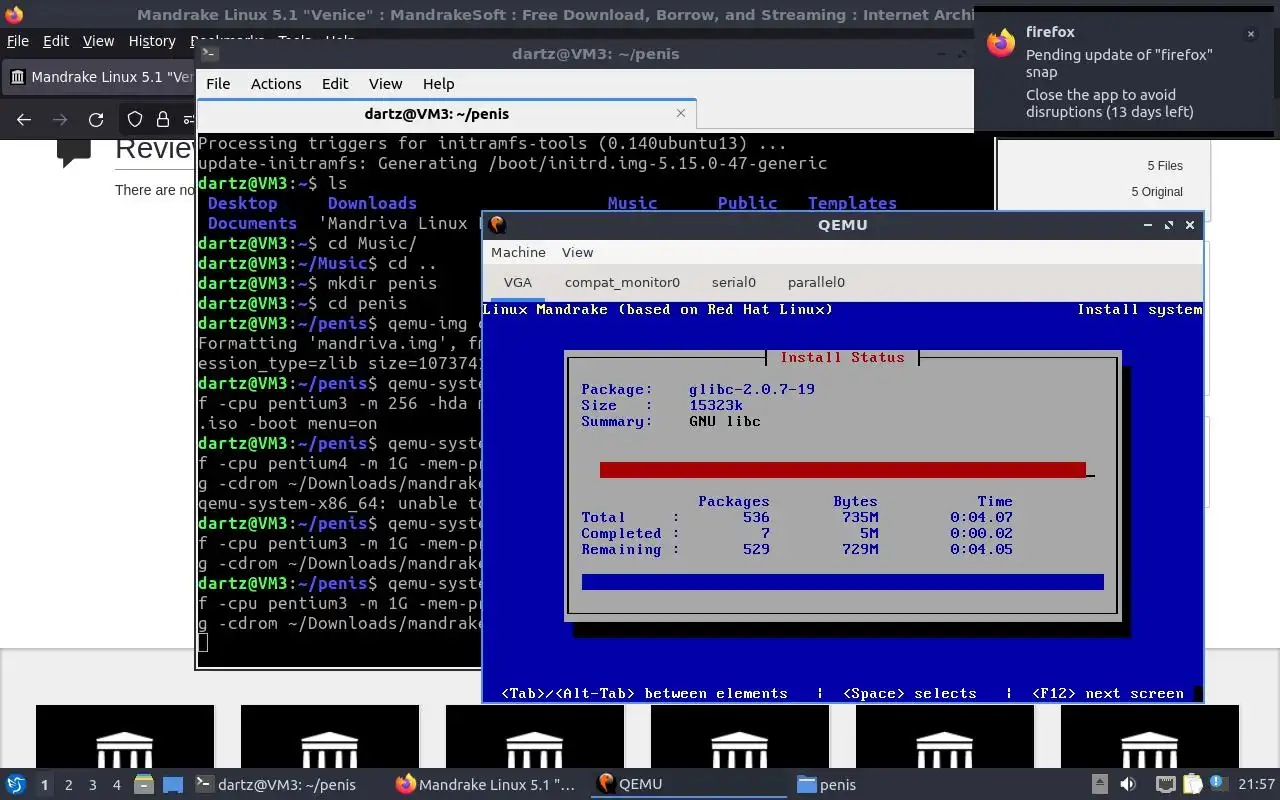Switch to workspace 3 in the pager

click(93, 785)
